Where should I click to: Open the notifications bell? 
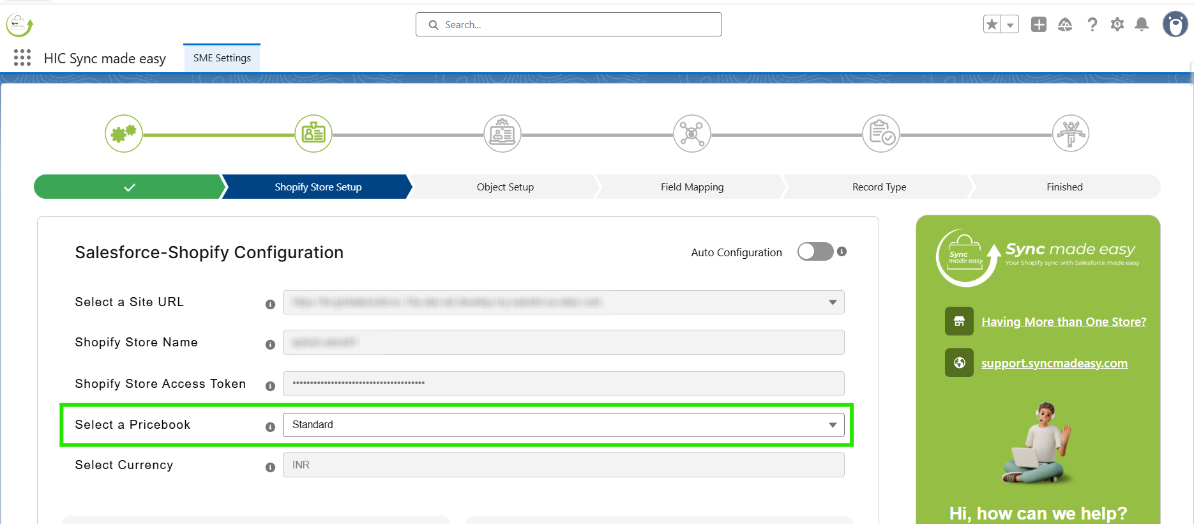(1141, 24)
